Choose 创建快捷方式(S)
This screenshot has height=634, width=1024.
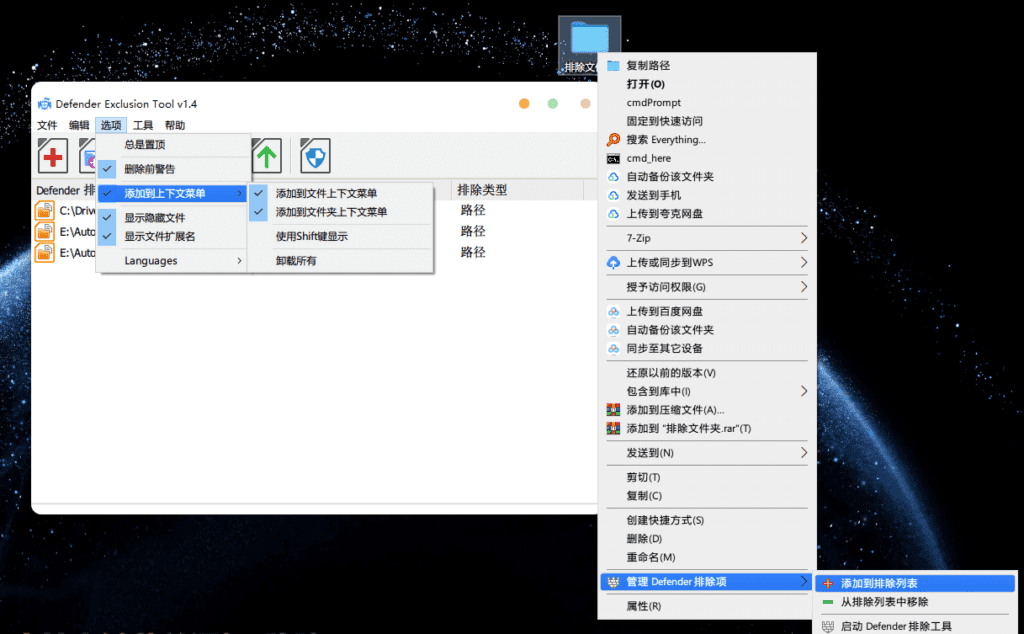(707, 520)
